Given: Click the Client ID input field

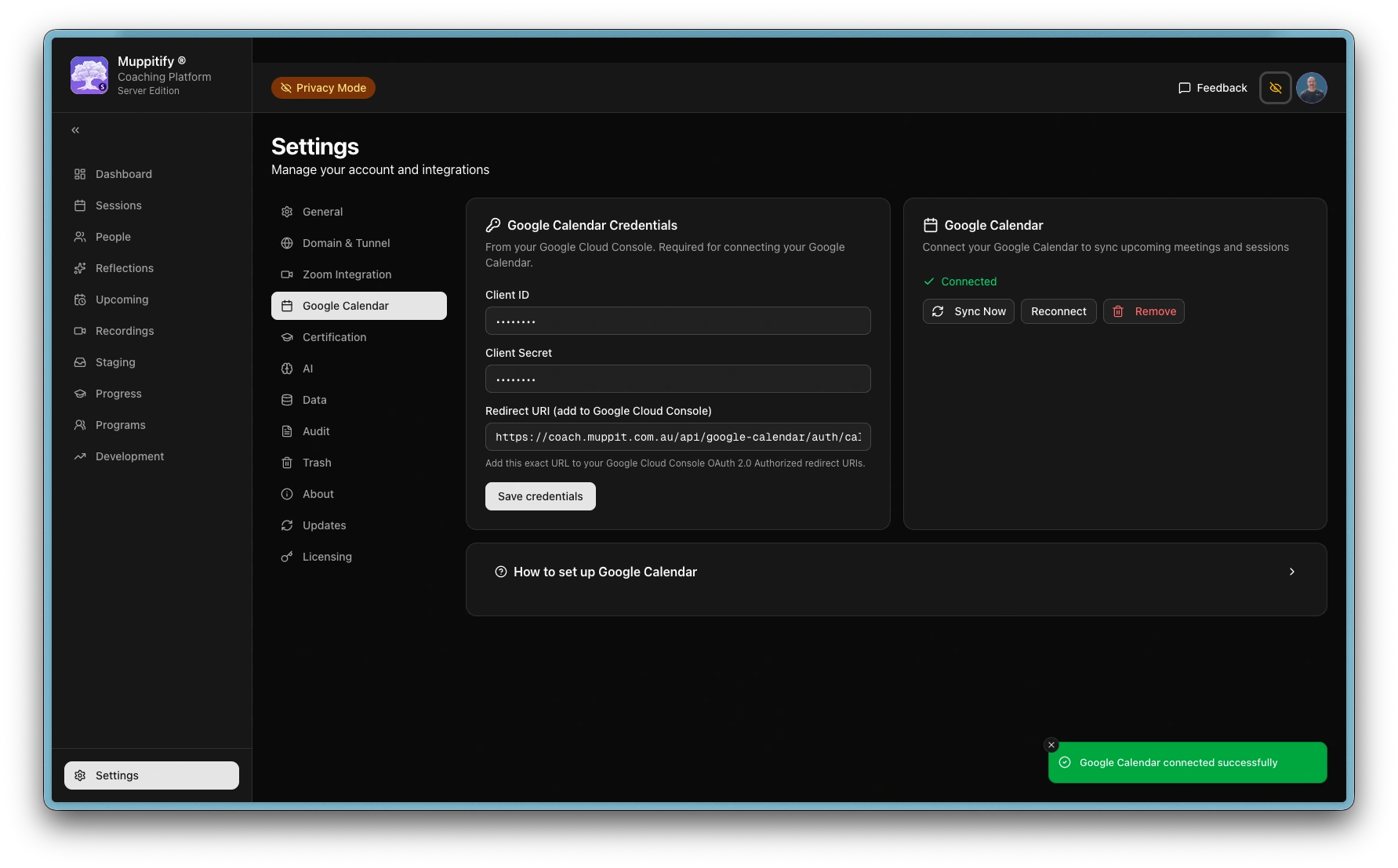Looking at the screenshot, I should pyautogui.click(x=677, y=321).
